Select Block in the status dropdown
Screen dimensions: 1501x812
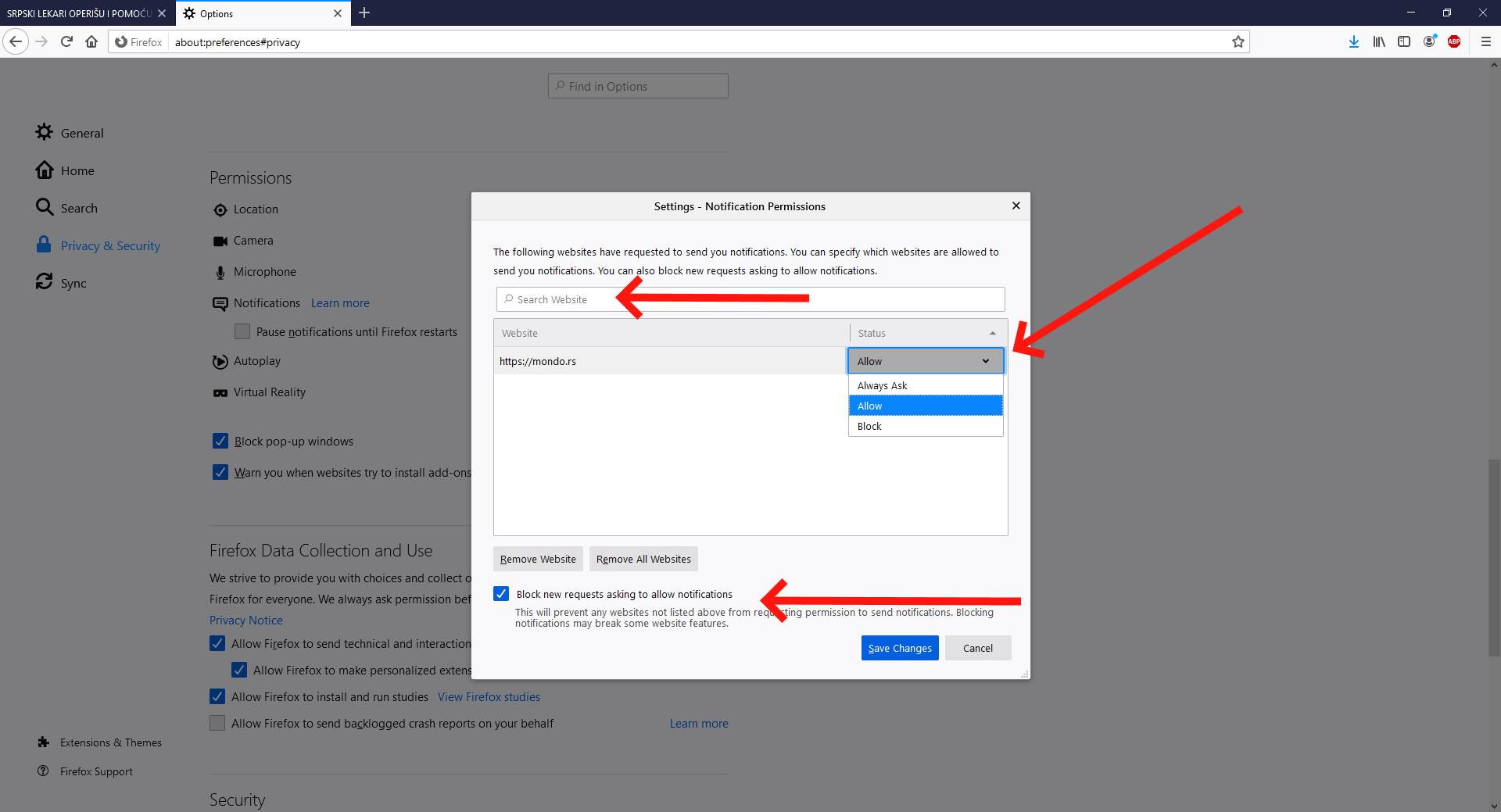[x=869, y=426]
